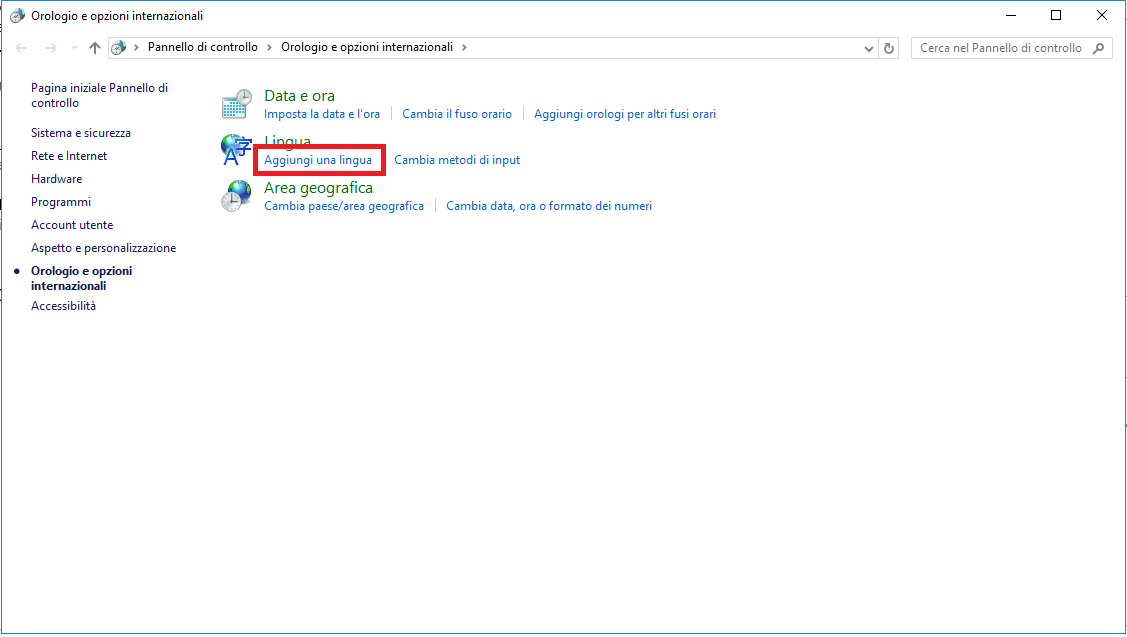
Task: Click Cambia paese/area geografica
Action: pos(344,206)
